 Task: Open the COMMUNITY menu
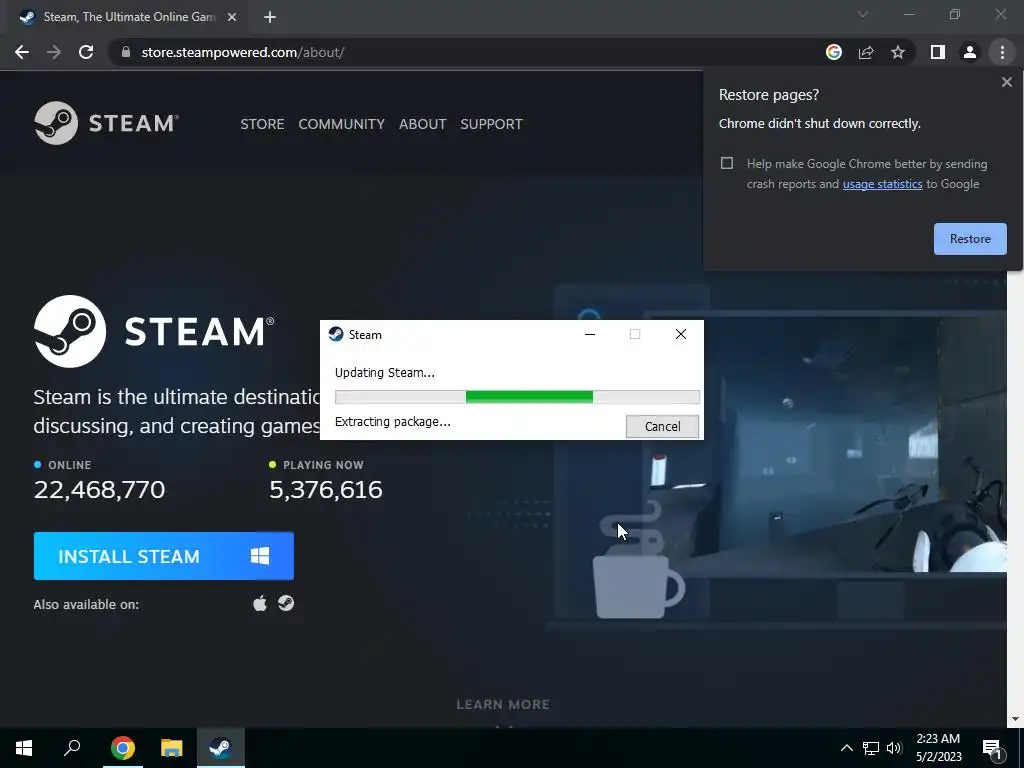(342, 124)
